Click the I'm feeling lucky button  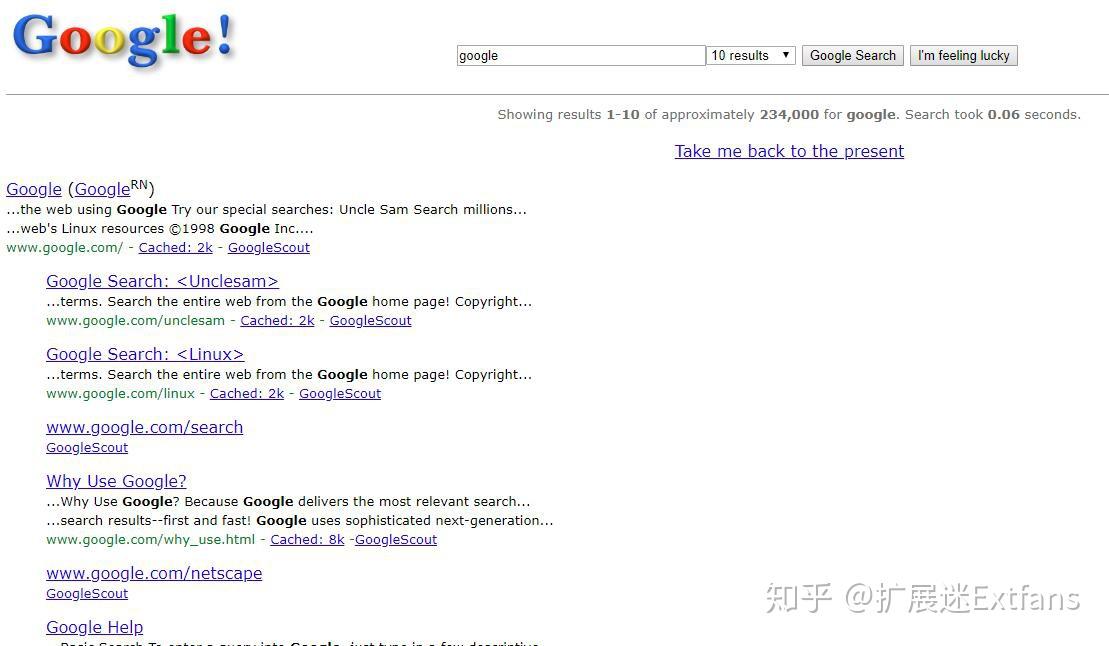tap(963, 55)
